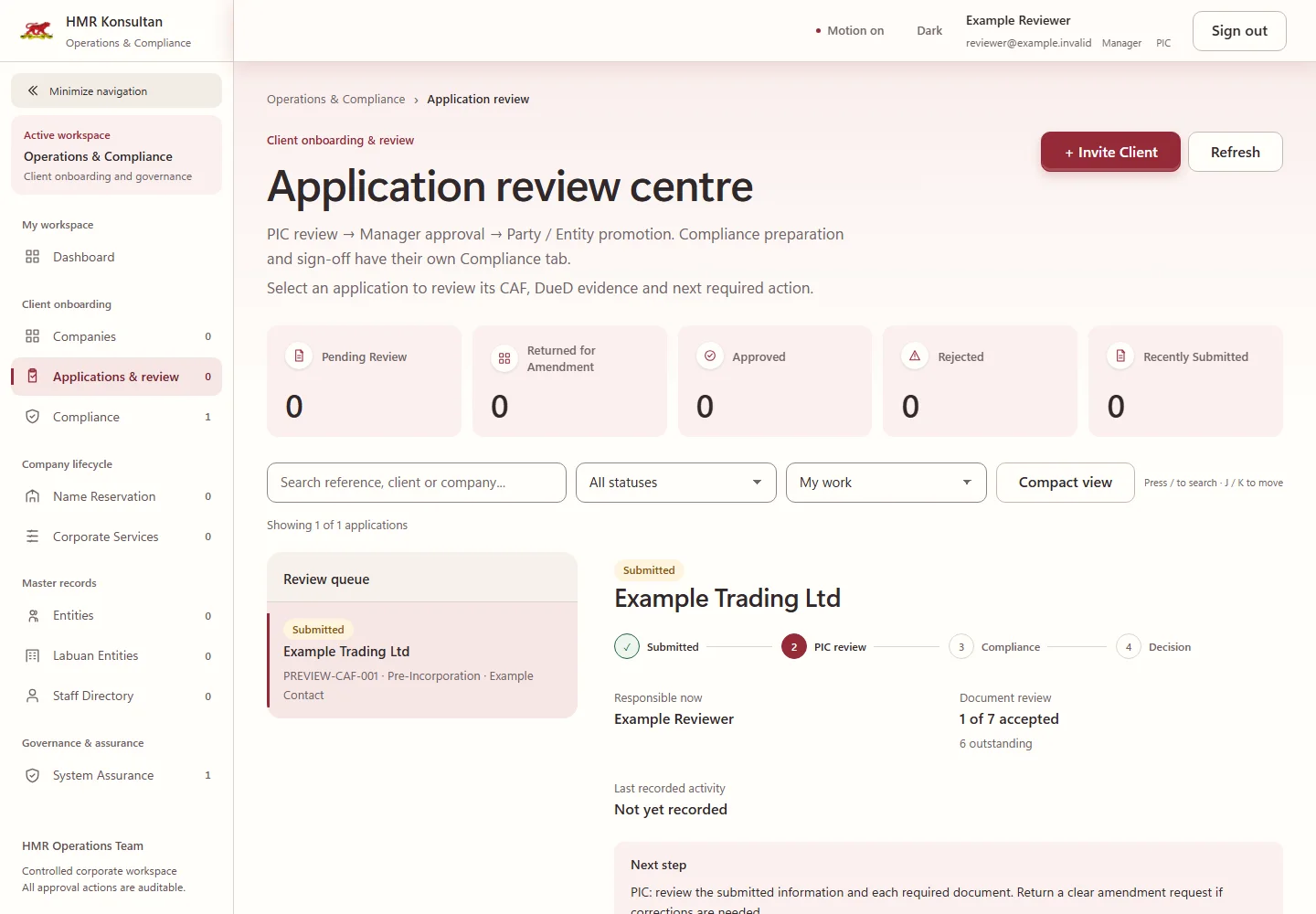The height and width of the screenshot is (914, 1316).
Task: Select the Returned for Amendment stat card
Action: [569, 381]
